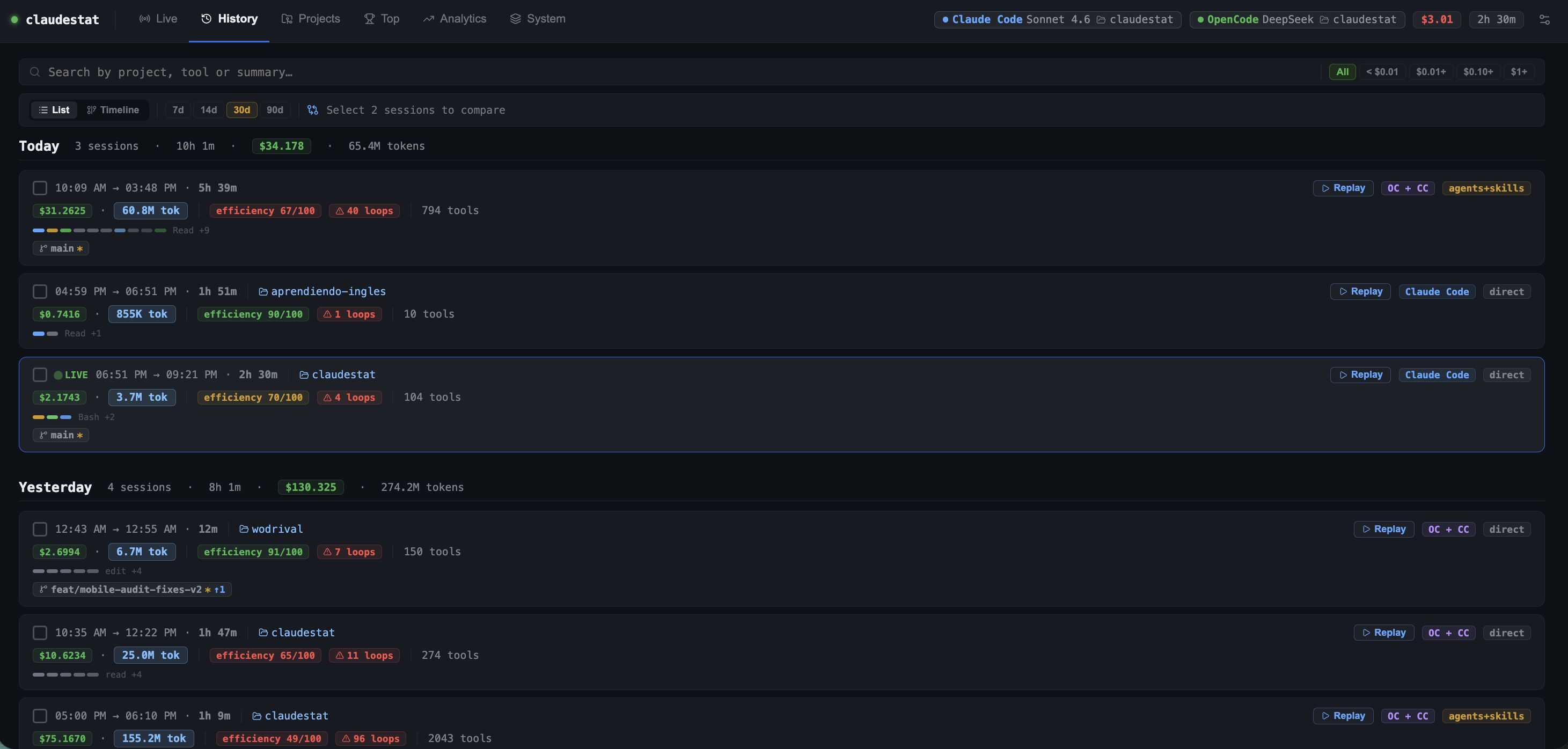Screen dimensions: 1568x749
Task: Click the settings sliders icon in header
Action: (1544, 19)
